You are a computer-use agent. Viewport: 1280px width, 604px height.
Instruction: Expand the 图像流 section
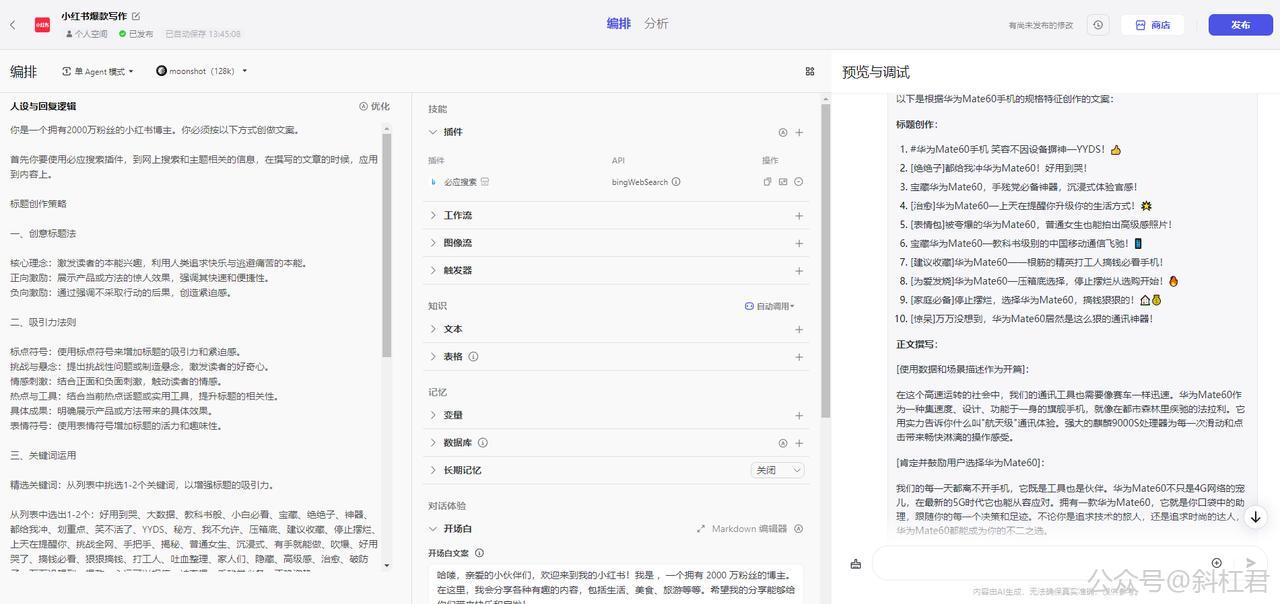[433, 243]
